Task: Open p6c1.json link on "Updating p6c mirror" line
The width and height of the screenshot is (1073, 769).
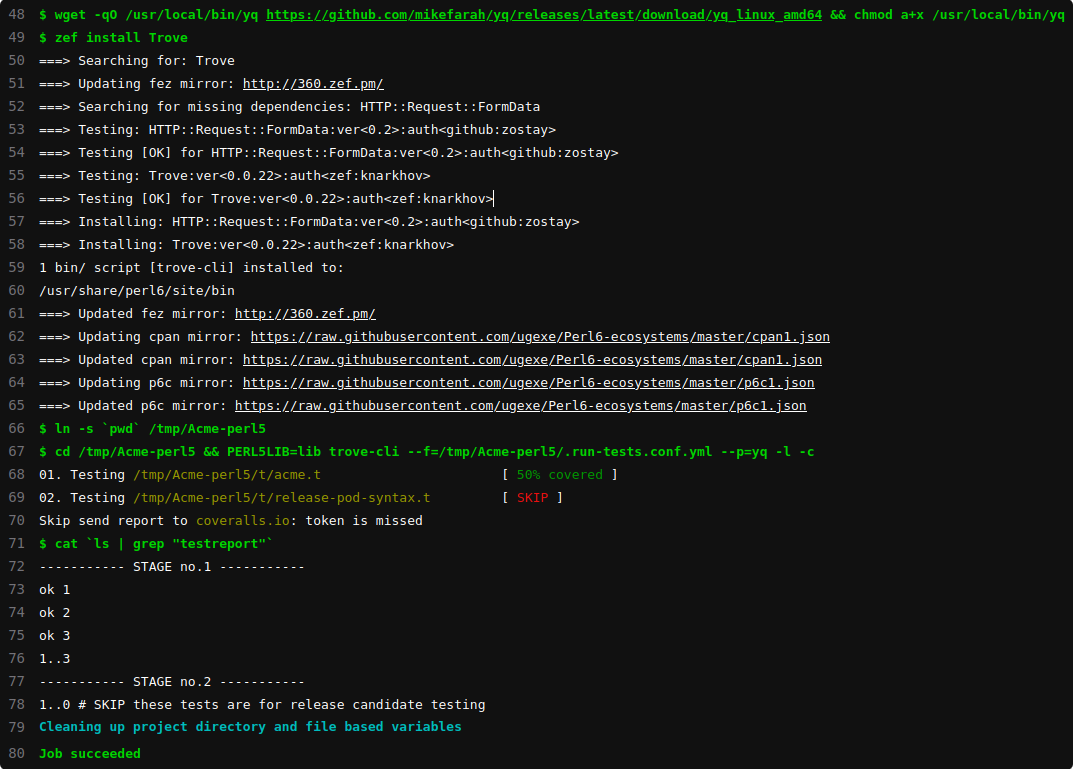Action: click(528, 383)
